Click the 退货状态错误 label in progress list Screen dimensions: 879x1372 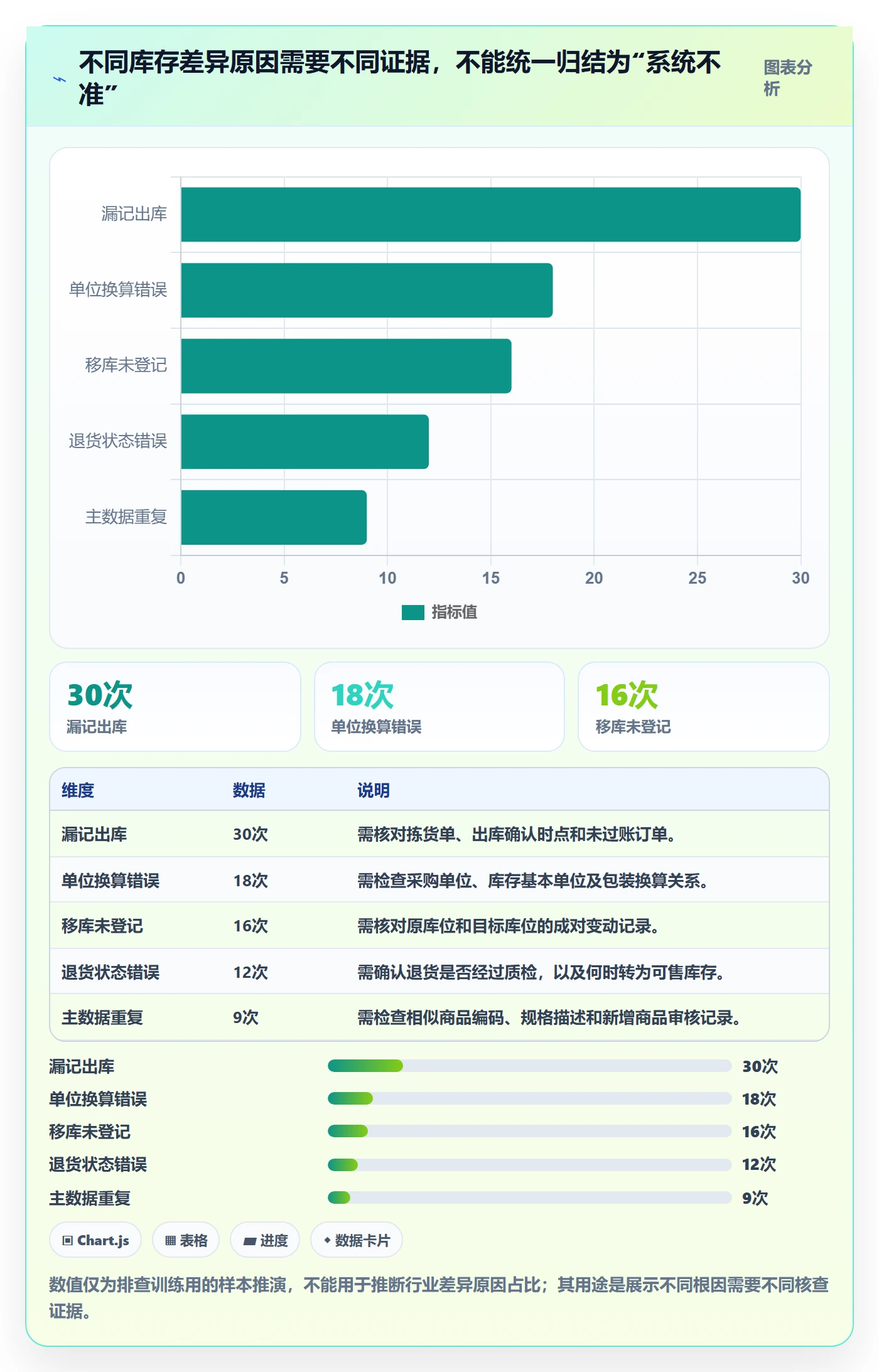(98, 1164)
